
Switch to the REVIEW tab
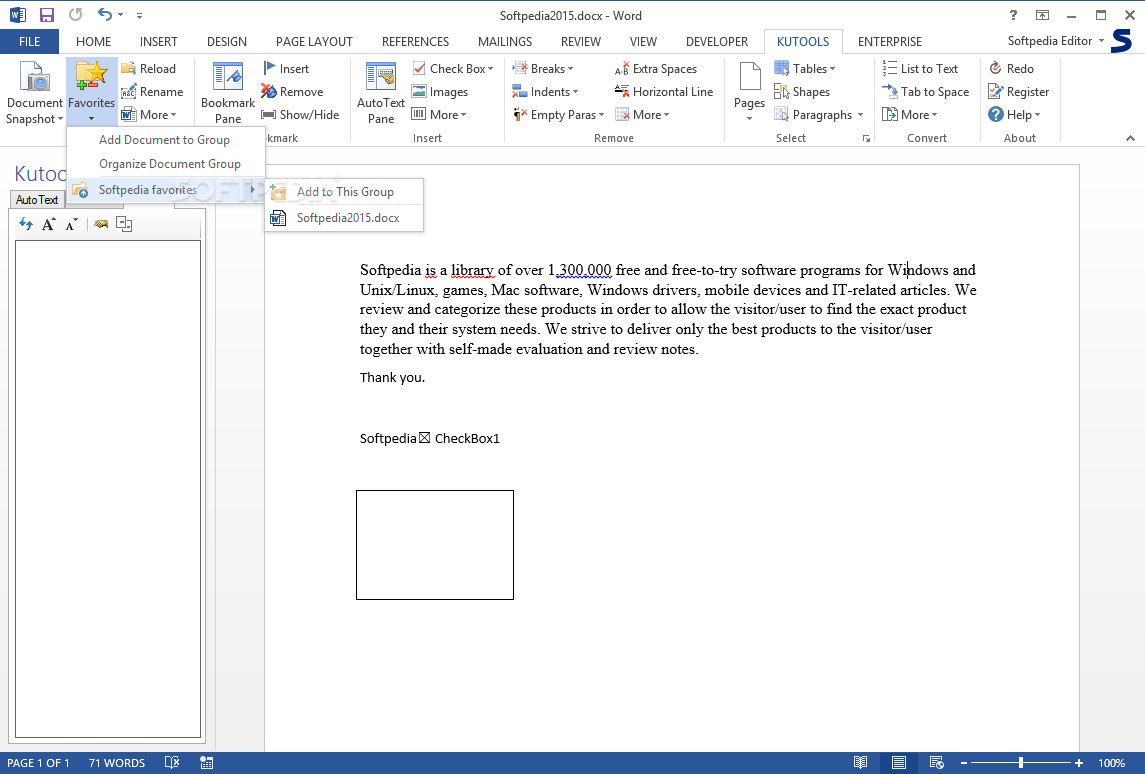coord(581,42)
